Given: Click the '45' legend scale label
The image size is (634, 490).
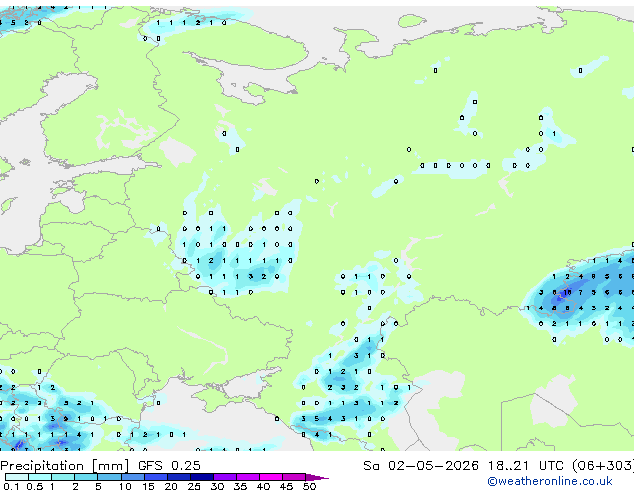Looking at the screenshot, I should coord(286,486).
